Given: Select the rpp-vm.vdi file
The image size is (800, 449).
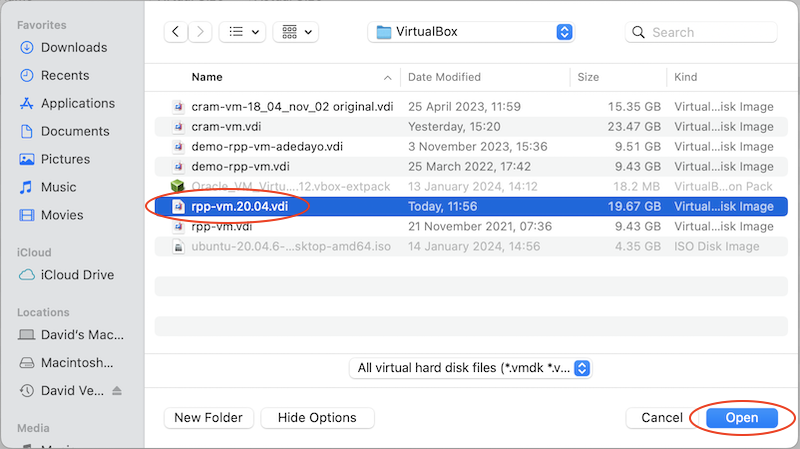Looking at the screenshot, I should pyautogui.click(x=471, y=226).
